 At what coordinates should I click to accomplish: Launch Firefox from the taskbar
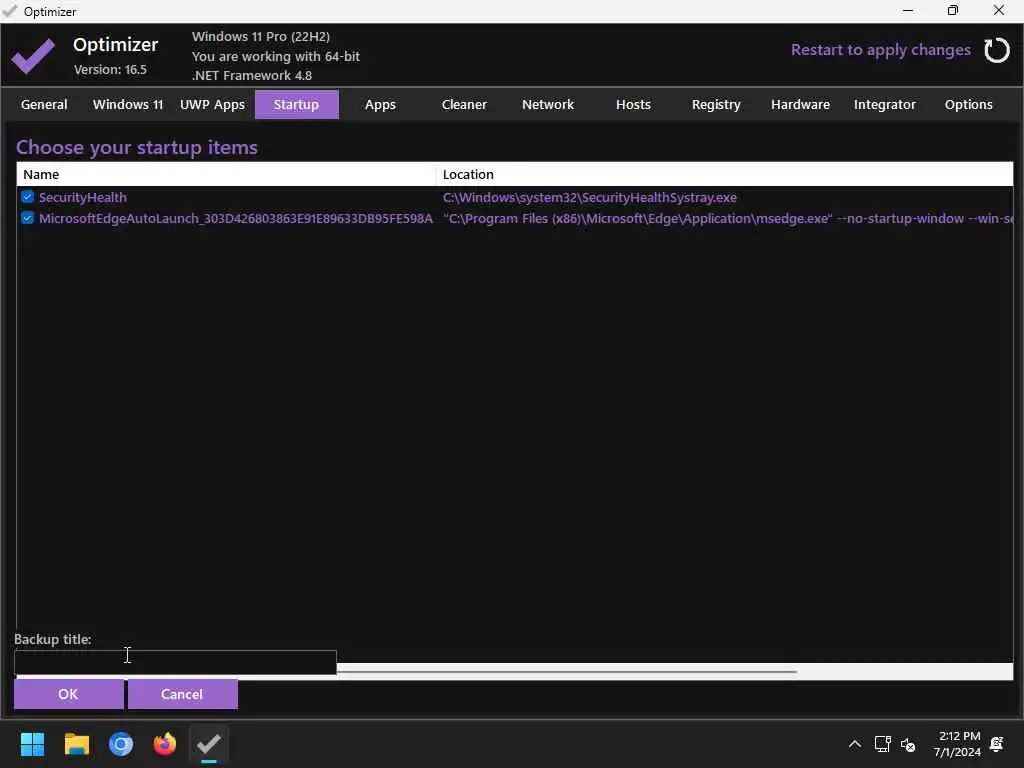point(165,744)
